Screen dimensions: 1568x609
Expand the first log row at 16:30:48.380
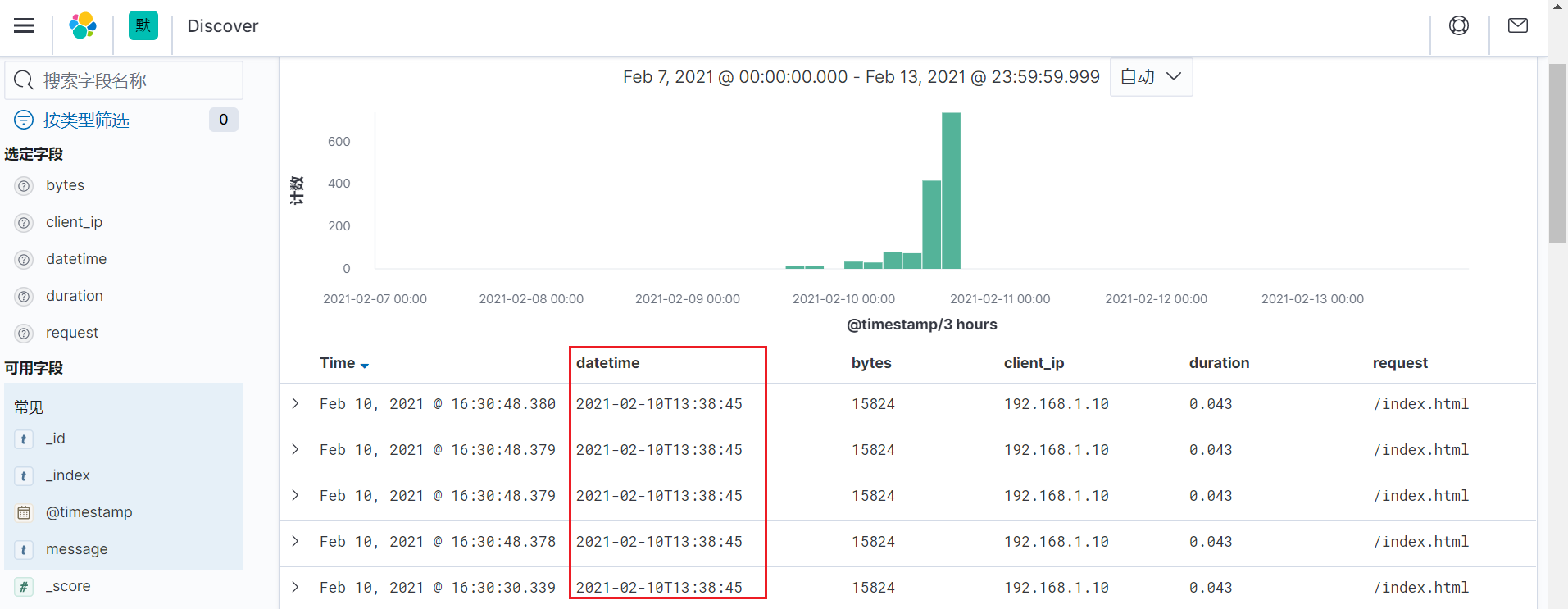pyautogui.click(x=295, y=403)
